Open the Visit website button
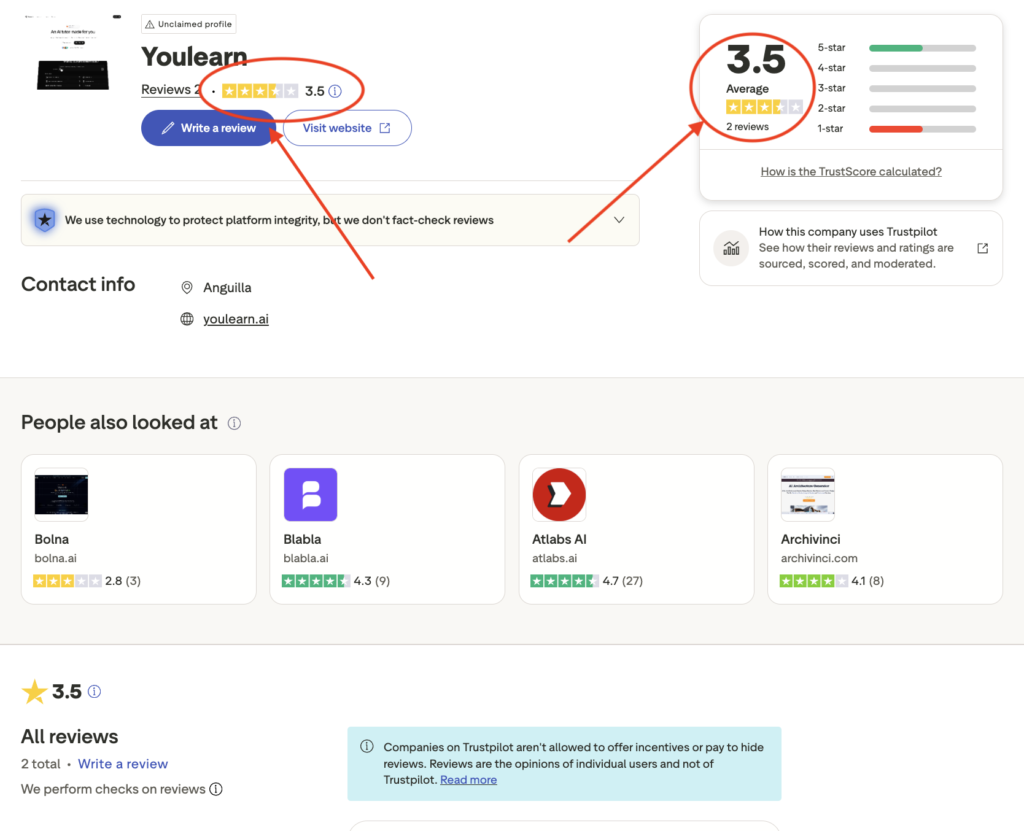 click(x=347, y=128)
